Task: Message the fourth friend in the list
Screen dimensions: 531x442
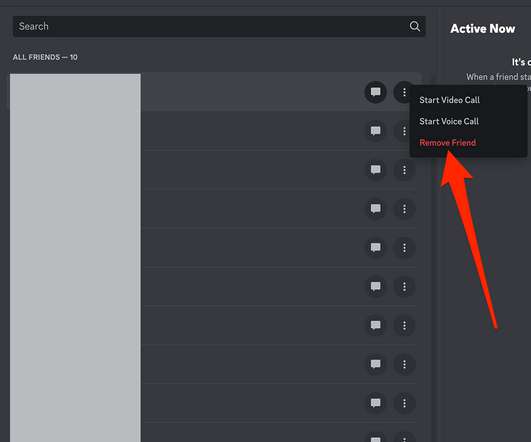Action: tap(375, 209)
